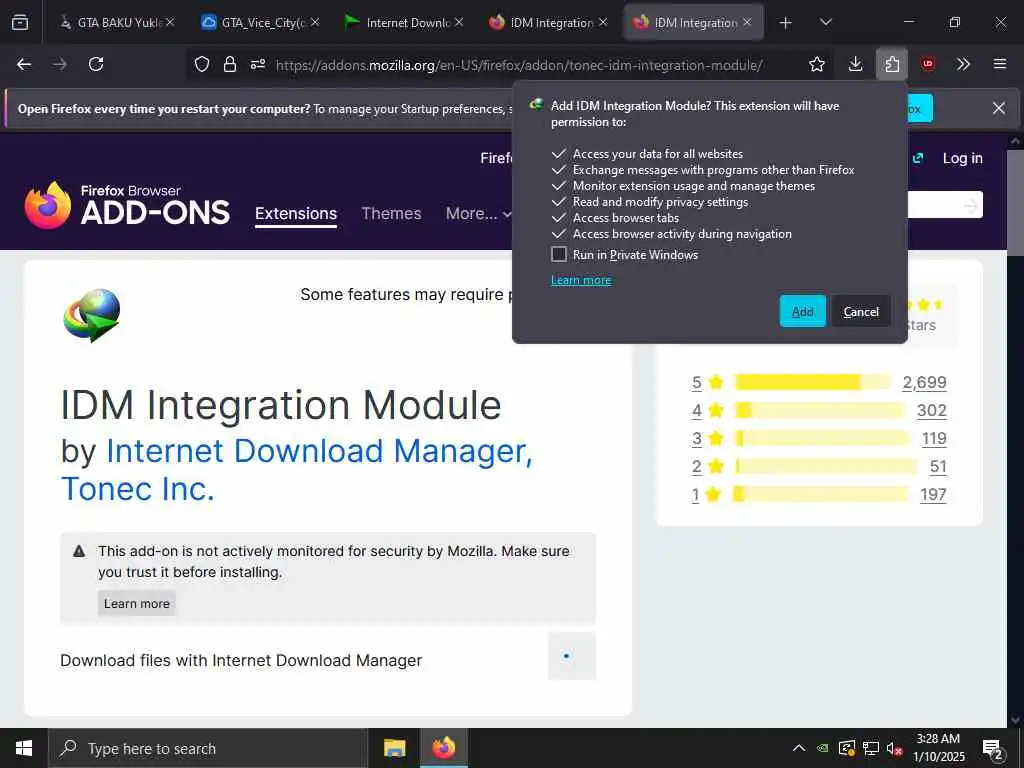Dismiss the startup preferences notification bar
This screenshot has width=1024, height=768.
coord(999,108)
